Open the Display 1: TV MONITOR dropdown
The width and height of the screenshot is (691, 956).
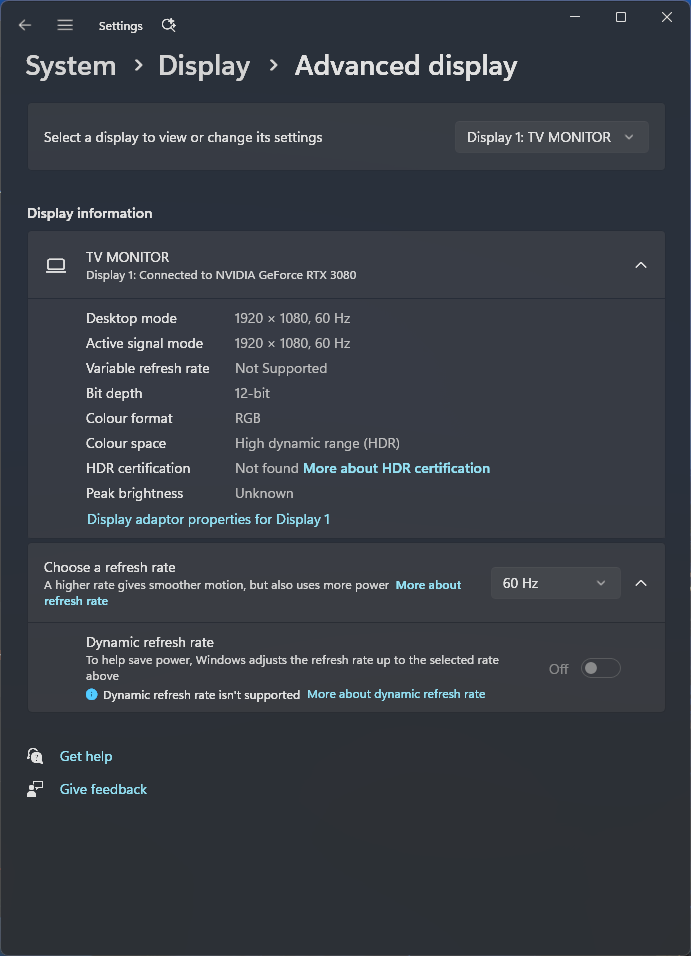pyautogui.click(x=551, y=137)
